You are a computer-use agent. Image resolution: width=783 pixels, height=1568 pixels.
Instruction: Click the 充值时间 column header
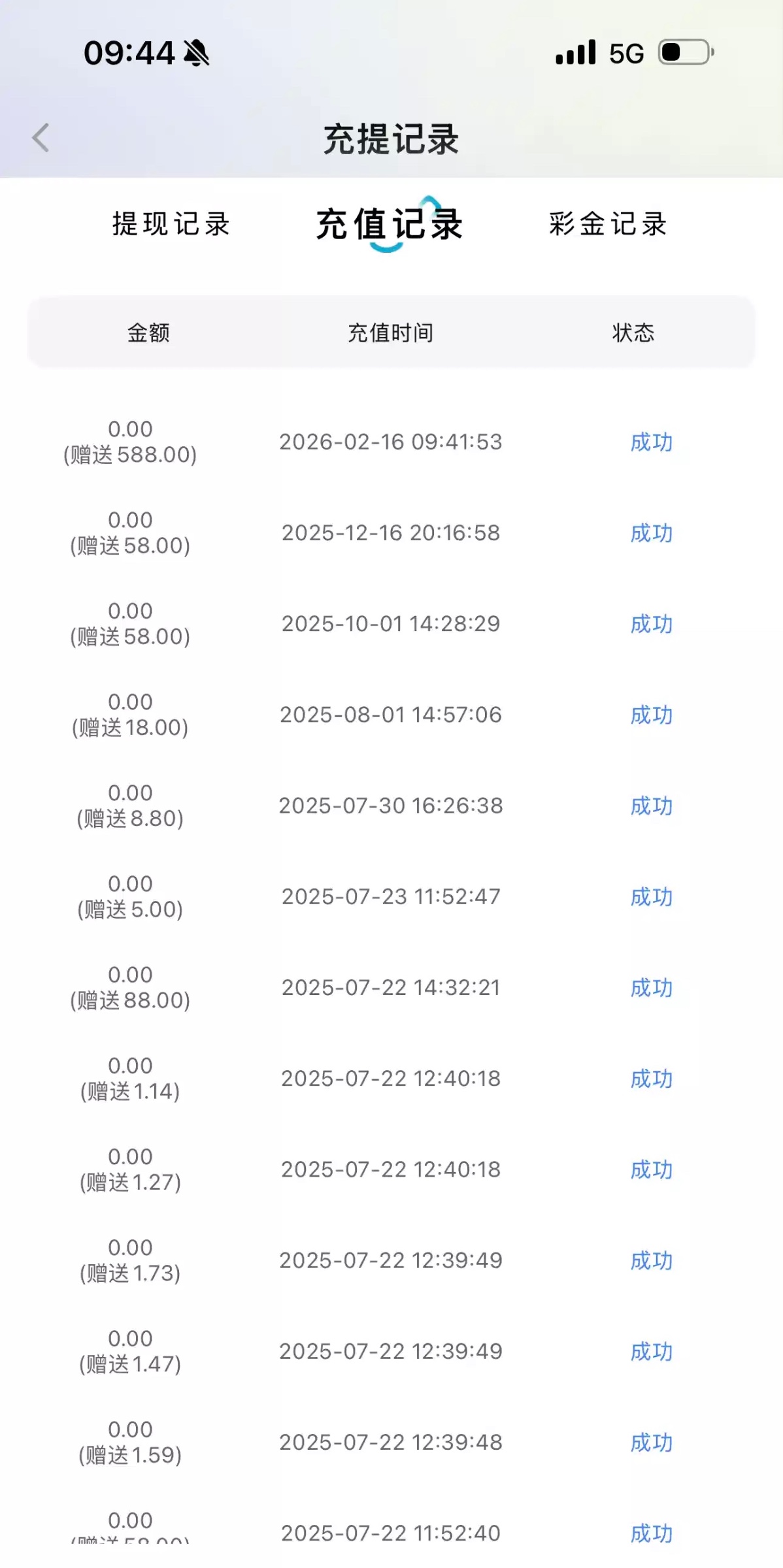tap(391, 333)
